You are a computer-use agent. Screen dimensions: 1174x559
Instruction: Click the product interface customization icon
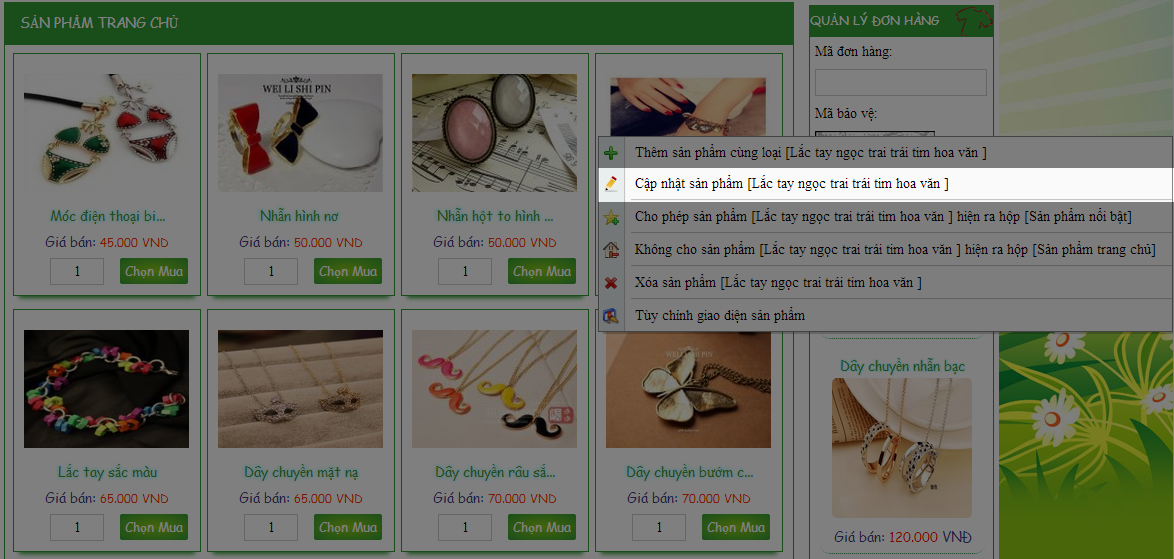[x=611, y=316]
